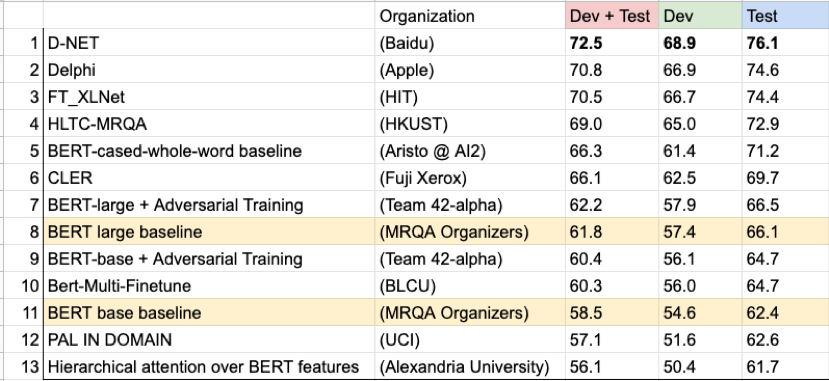The height and width of the screenshot is (381, 829).
Task: Select bold 72.5 score cell
Action: [x=612, y=43]
